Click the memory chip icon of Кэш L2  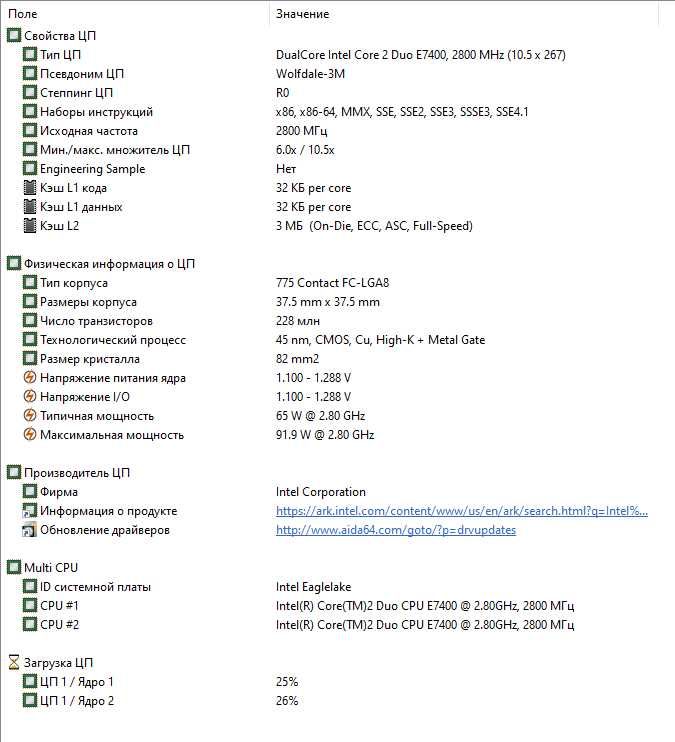pos(29,225)
